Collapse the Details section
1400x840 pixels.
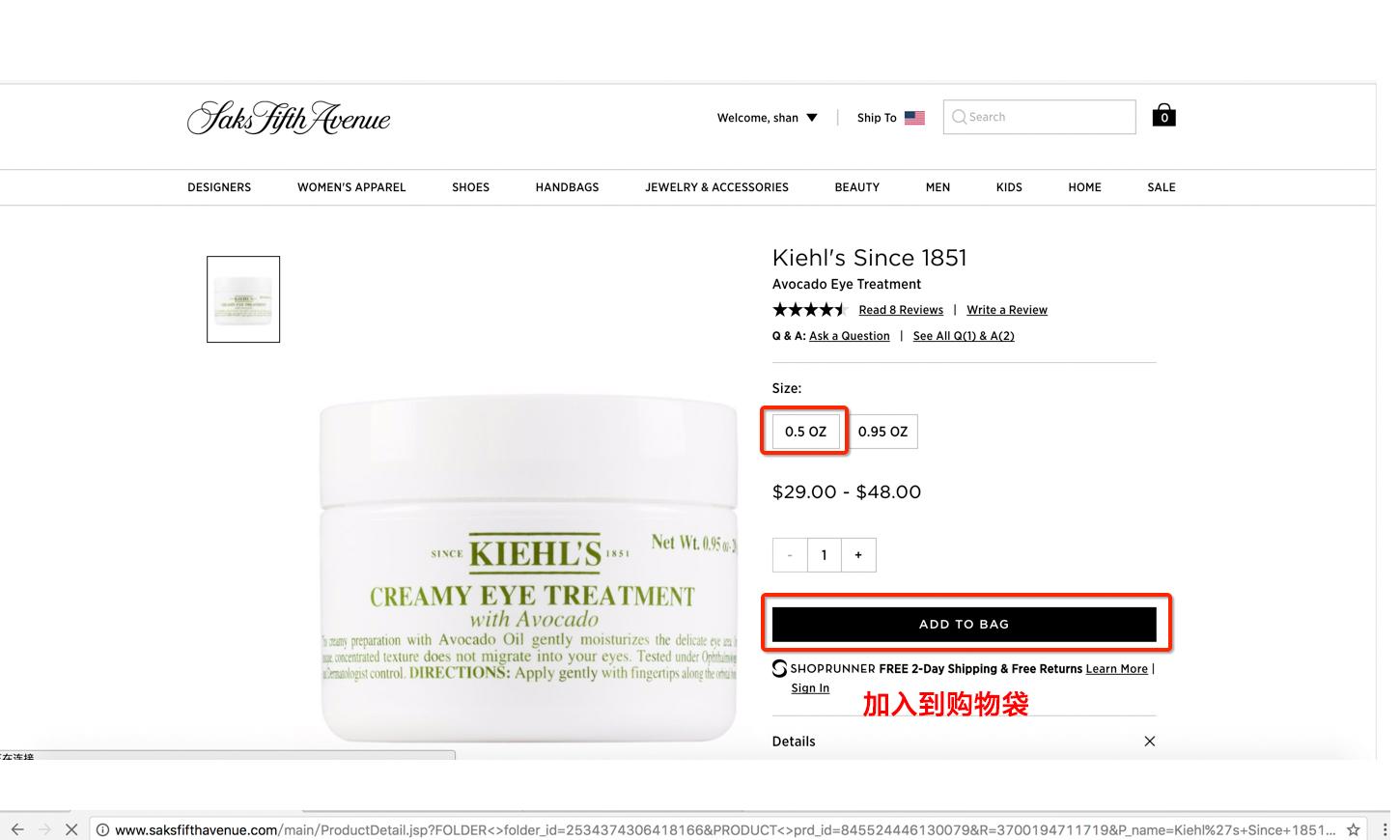pos(1149,742)
